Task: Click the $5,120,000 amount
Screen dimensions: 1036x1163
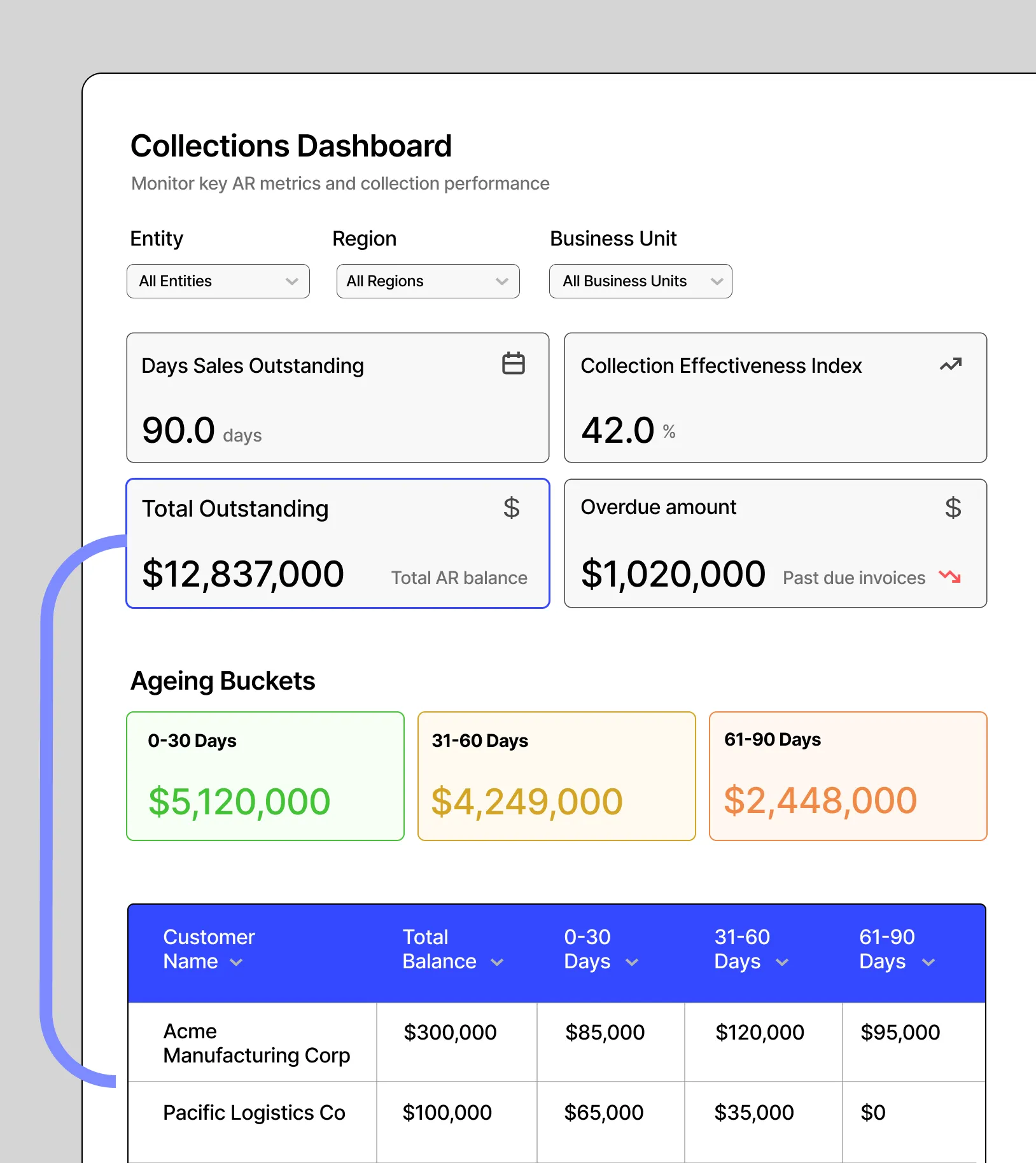Action: [239, 801]
